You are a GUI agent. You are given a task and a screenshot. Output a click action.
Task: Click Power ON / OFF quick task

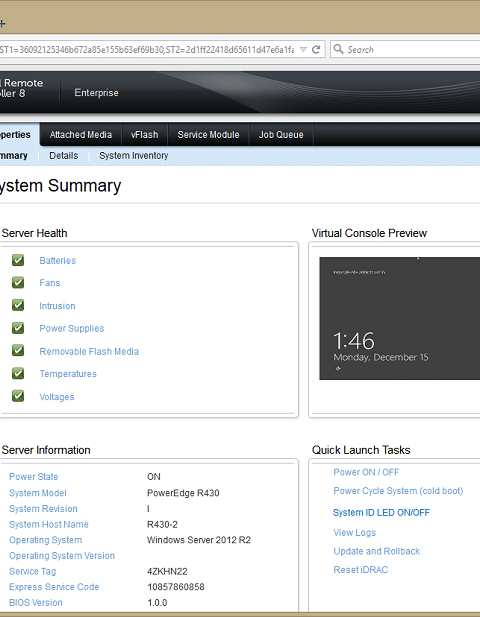pos(366,472)
